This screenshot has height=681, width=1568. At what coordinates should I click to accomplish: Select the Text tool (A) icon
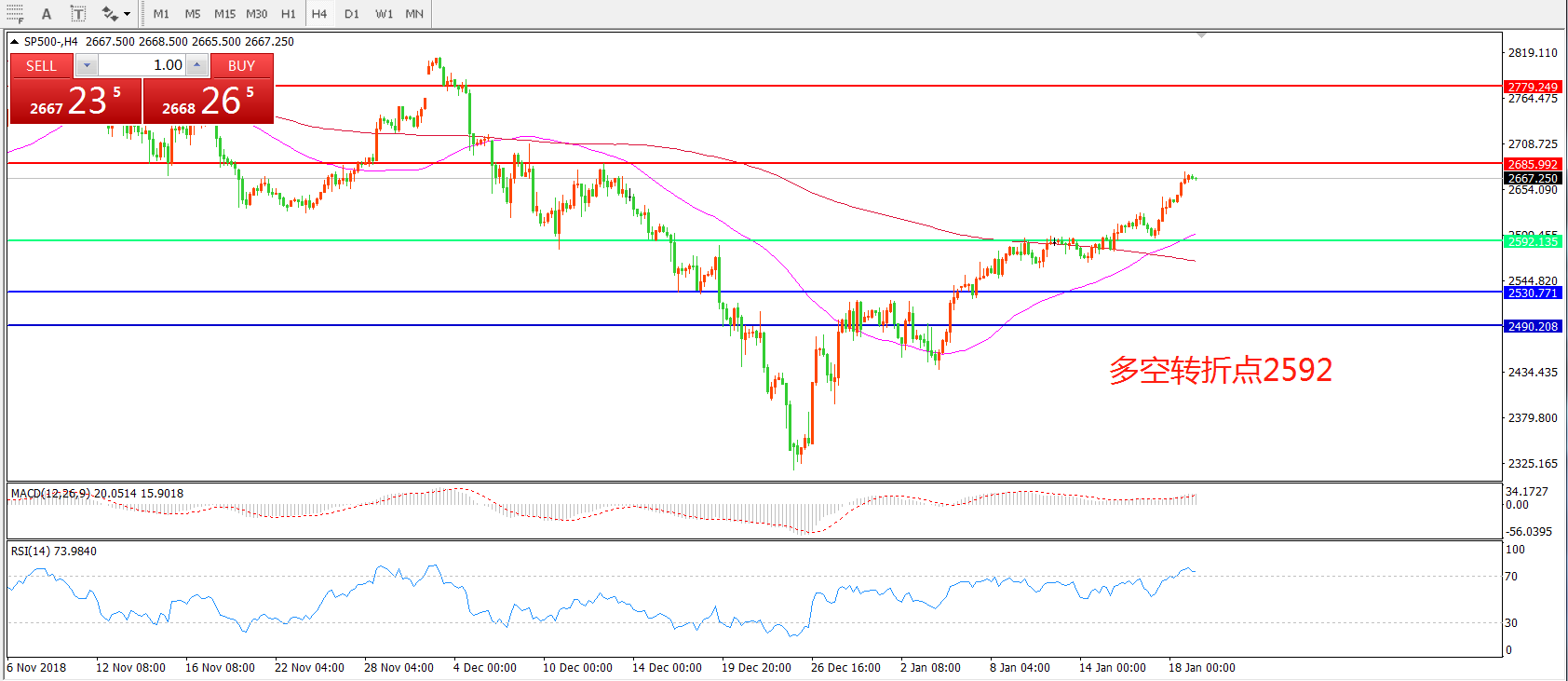[x=47, y=14]
